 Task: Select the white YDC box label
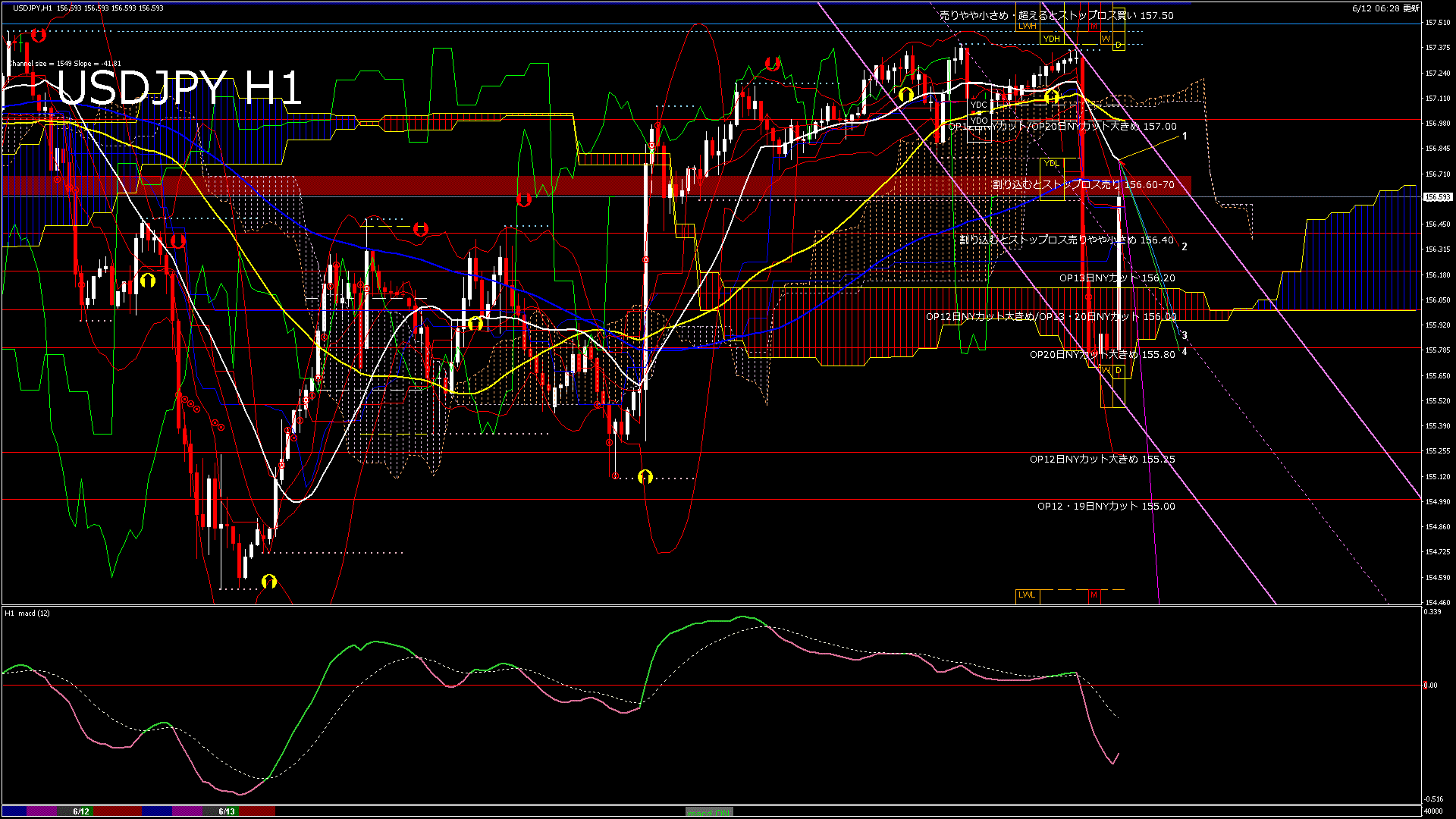(979, 105)
